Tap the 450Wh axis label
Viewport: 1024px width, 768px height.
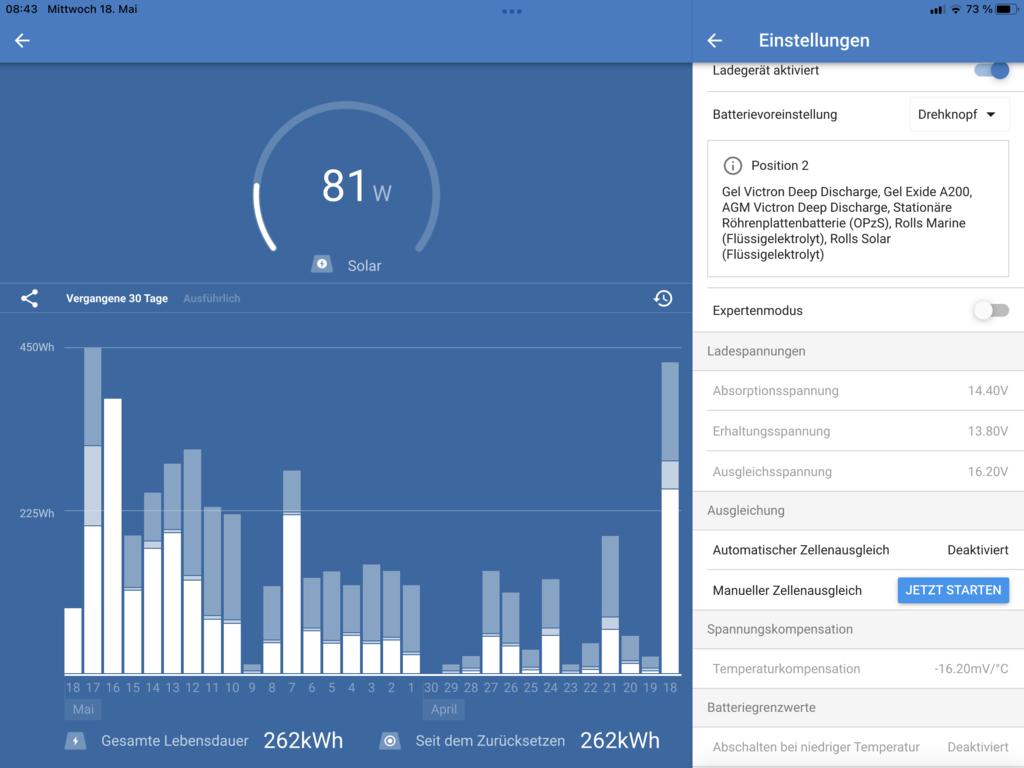coord(37,347)
